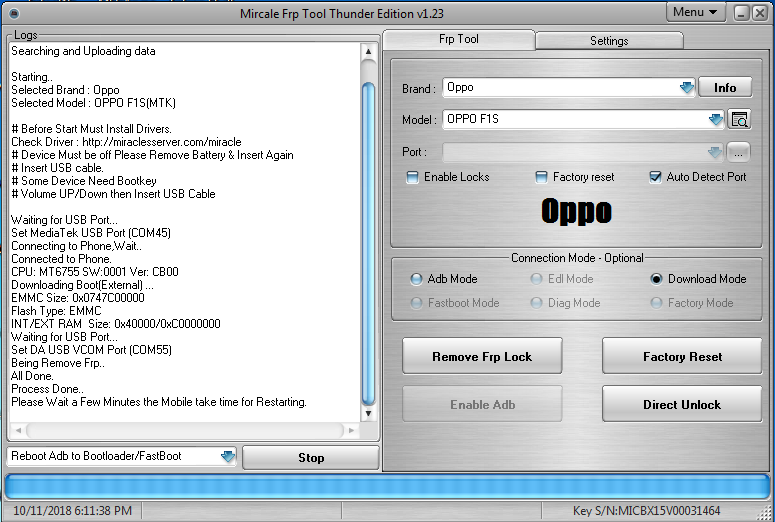
Task: Click the logs scroll down arrow
Action: 368,413
